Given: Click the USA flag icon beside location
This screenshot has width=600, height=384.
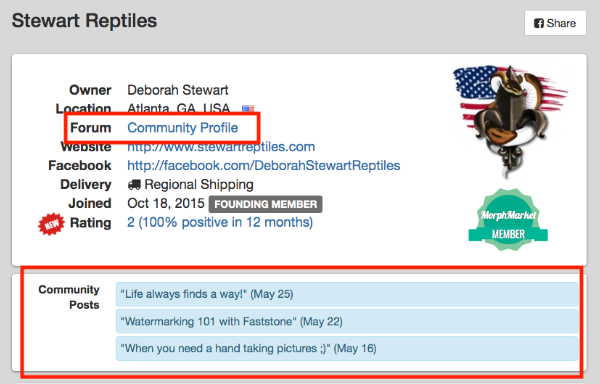Looking at the screenshot, I should tap(248, 109).
